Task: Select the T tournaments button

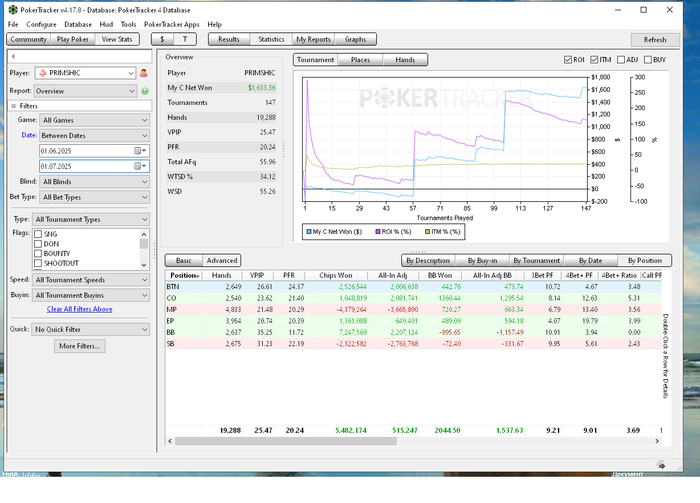Action: [185, 39]
